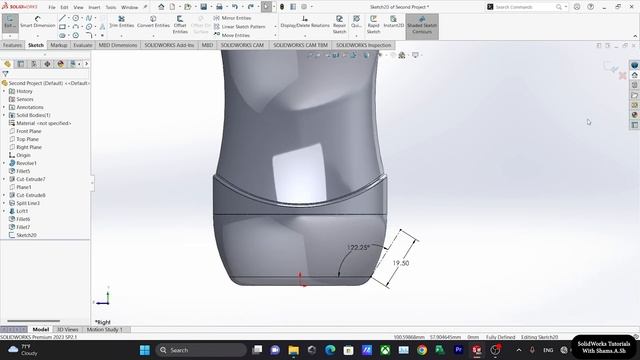The width and height of the screenshot is (640, 360).
Task: Open the Motion Study 1 tab
Action: pyautogui.click(x=104, y=329)
